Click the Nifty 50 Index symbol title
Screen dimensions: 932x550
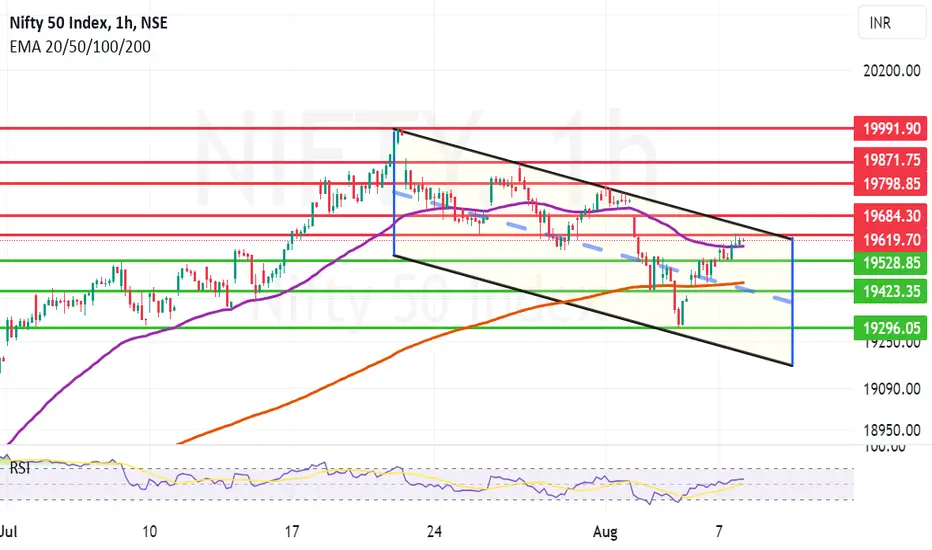[89, 23]
